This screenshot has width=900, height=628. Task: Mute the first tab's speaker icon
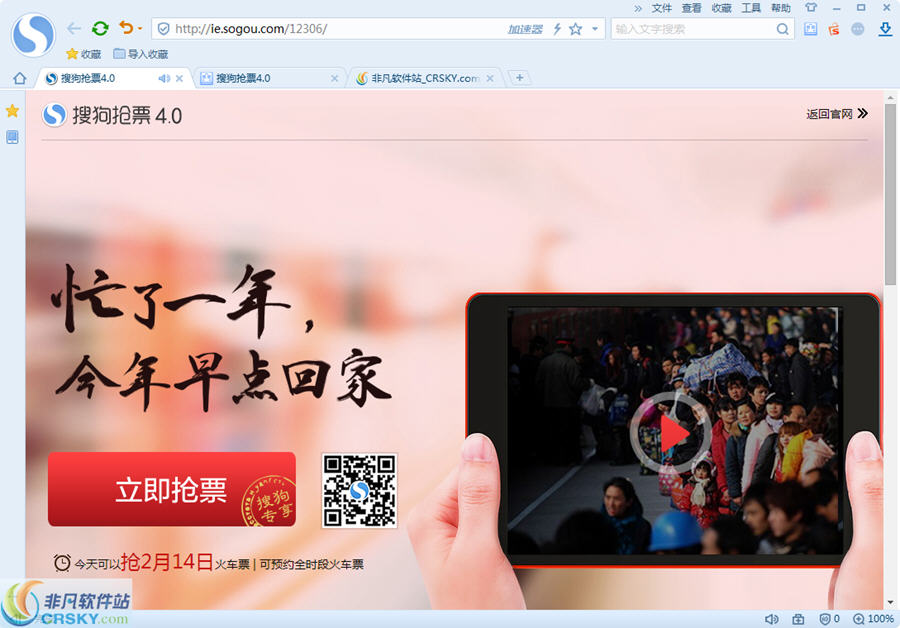164,79
